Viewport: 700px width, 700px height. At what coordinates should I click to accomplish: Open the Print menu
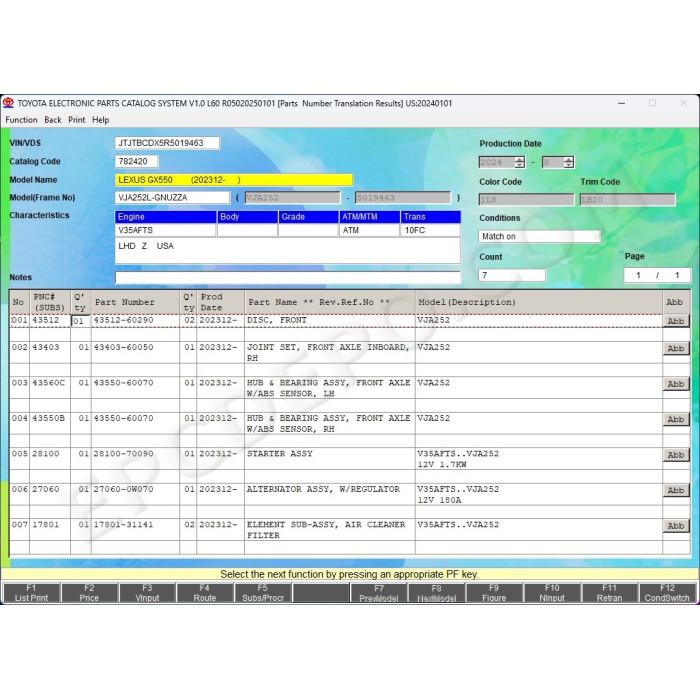tap(76, 120)
